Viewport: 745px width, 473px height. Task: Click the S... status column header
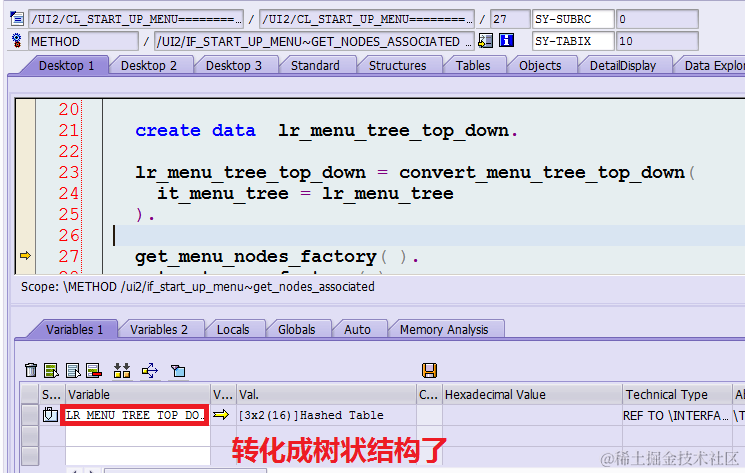tap(52, 394)
